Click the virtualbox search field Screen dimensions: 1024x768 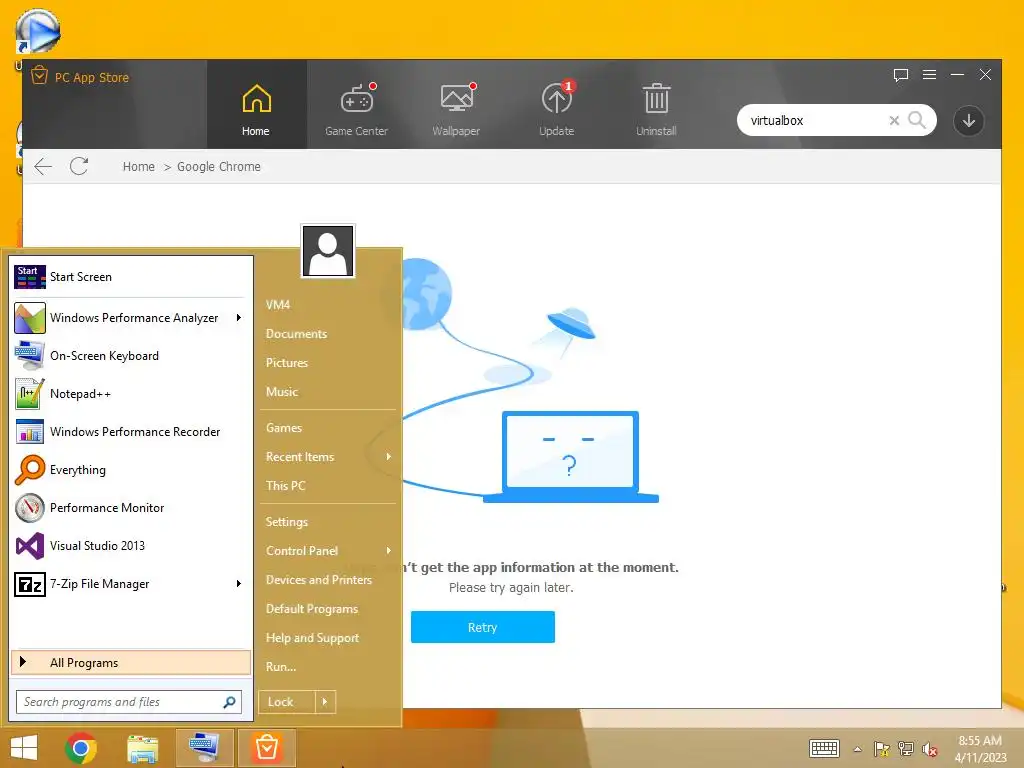point(816,120)
